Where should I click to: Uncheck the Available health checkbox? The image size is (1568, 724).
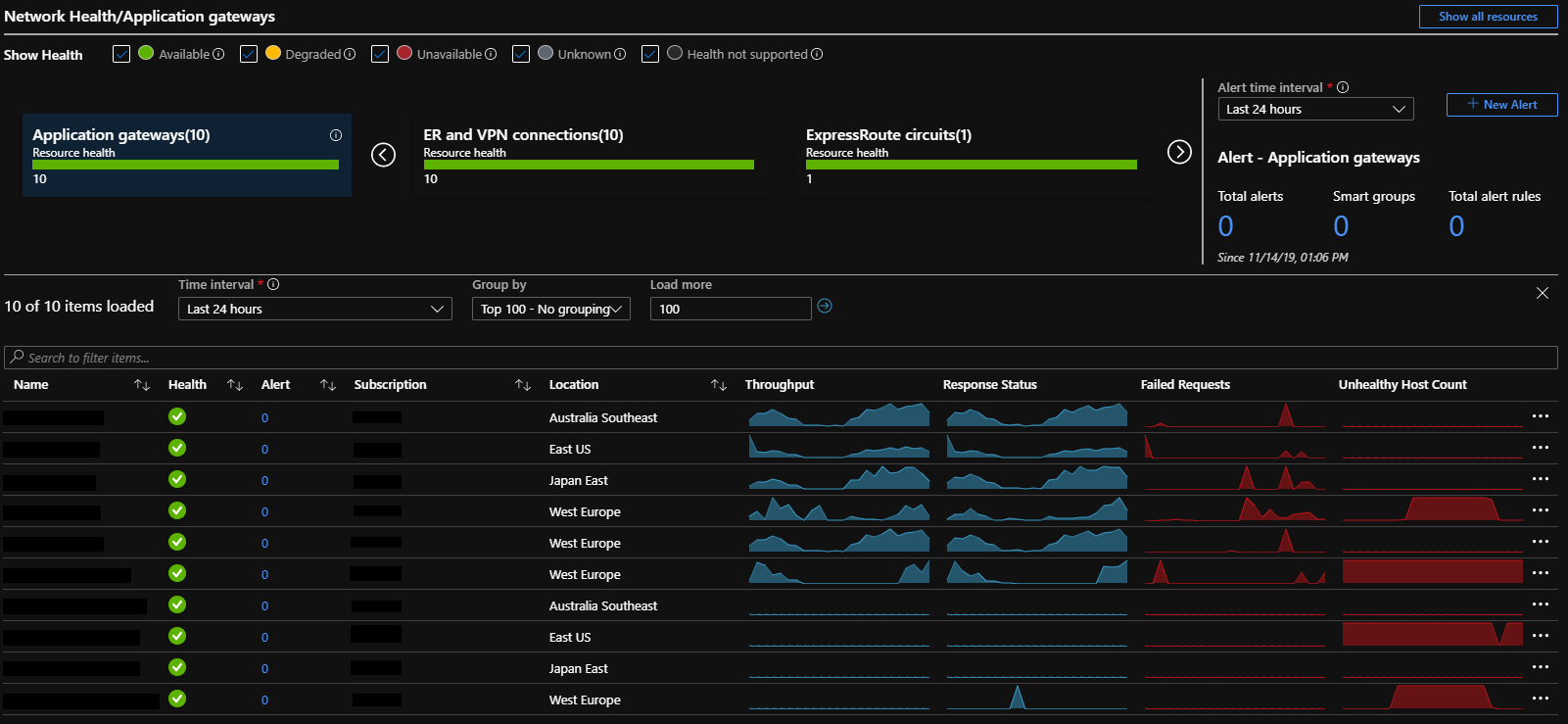pos(121,54)
